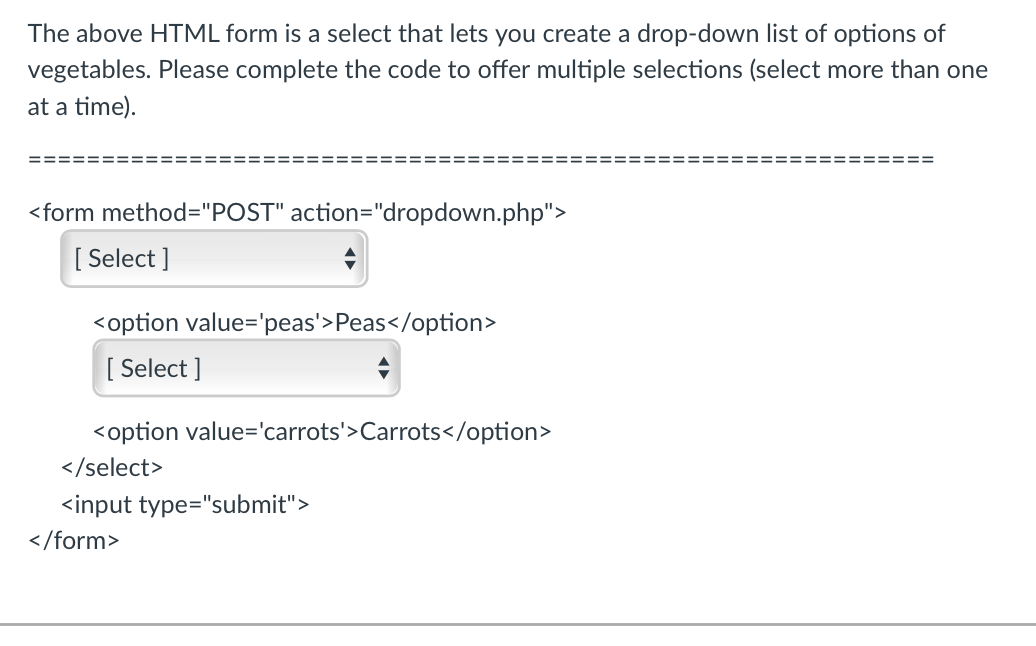Click the form method POST code line
The image size is (1036, 646).
(297, 212)
